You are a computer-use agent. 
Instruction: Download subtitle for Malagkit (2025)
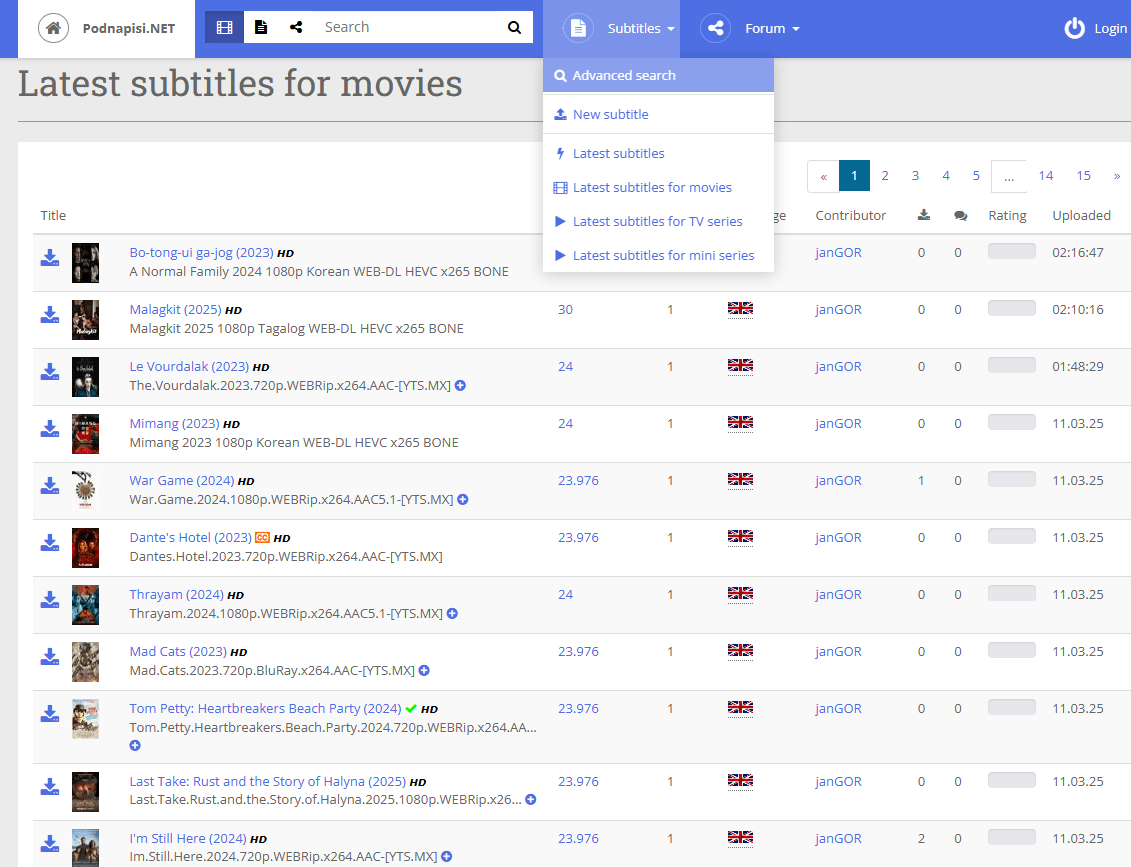click(x=50, y=316)
